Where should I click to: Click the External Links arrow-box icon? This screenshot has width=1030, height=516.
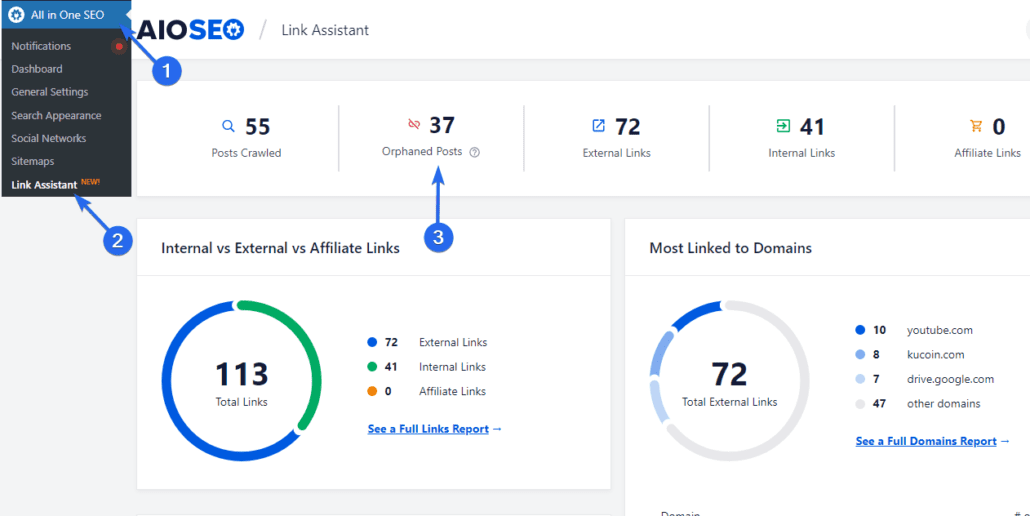[598, 125]
